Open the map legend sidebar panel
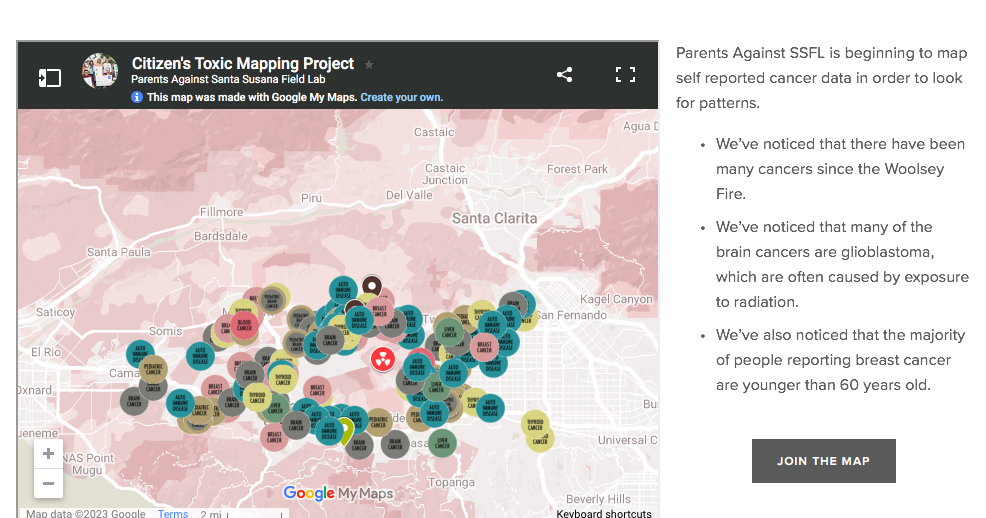This screenshot has height=518, width=986. click(50, 78)
